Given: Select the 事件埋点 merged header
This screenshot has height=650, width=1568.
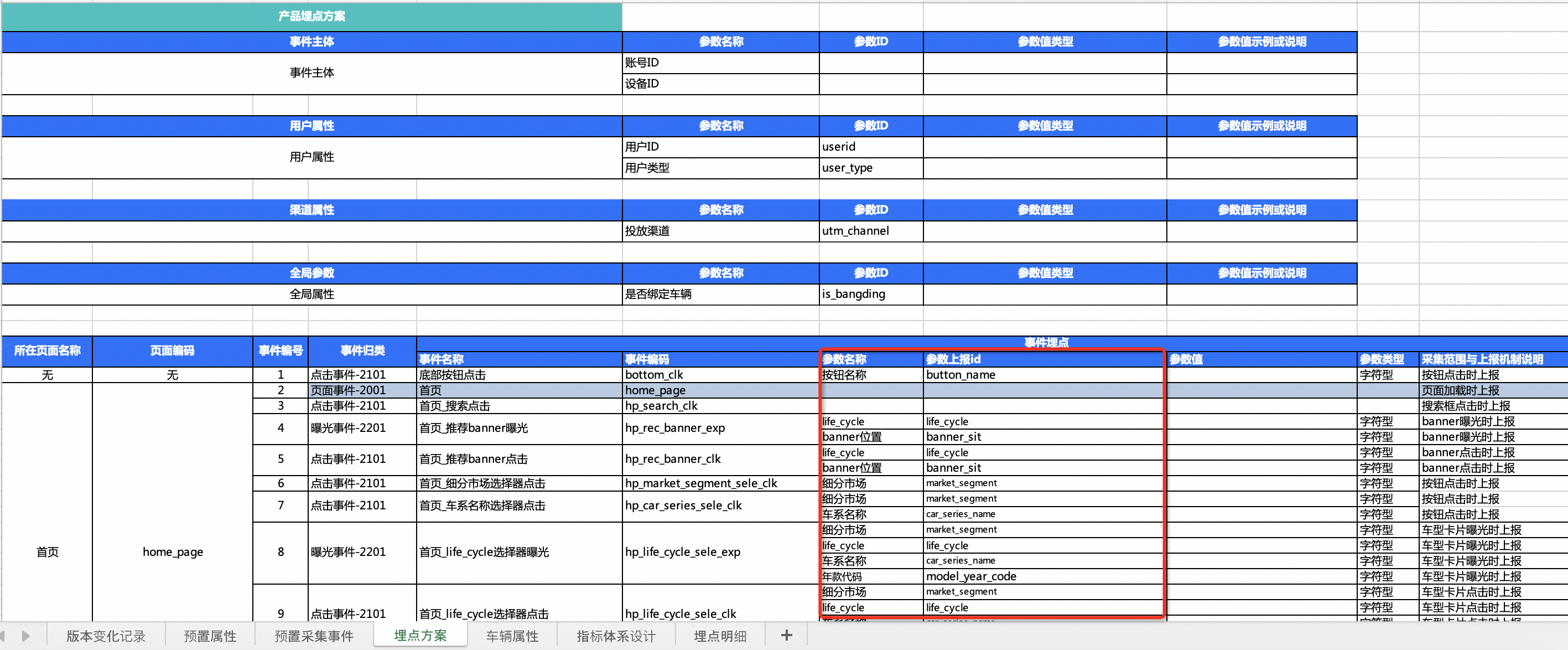Looking at the screenshot, I should click(1046, 342).
